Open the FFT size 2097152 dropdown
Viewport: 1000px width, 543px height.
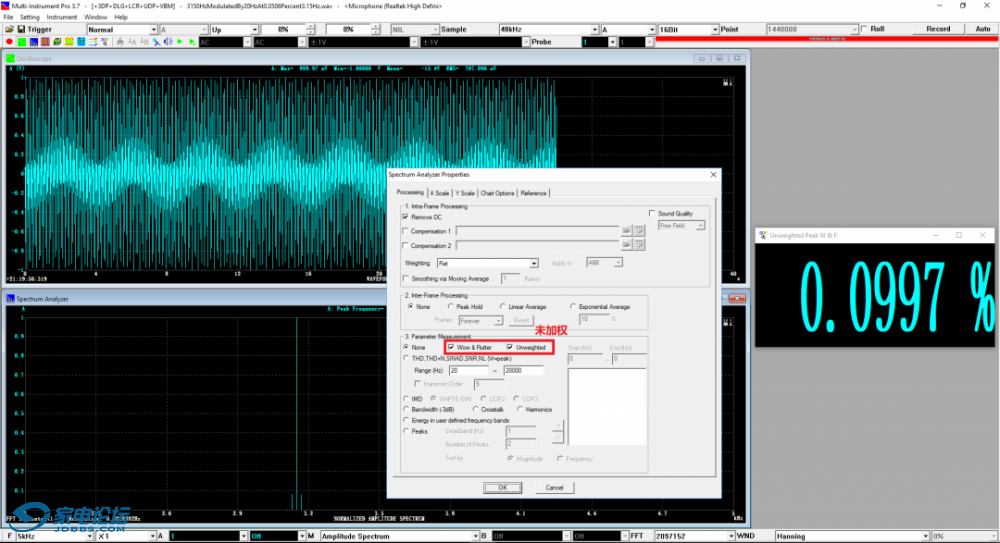coord(731,536)
